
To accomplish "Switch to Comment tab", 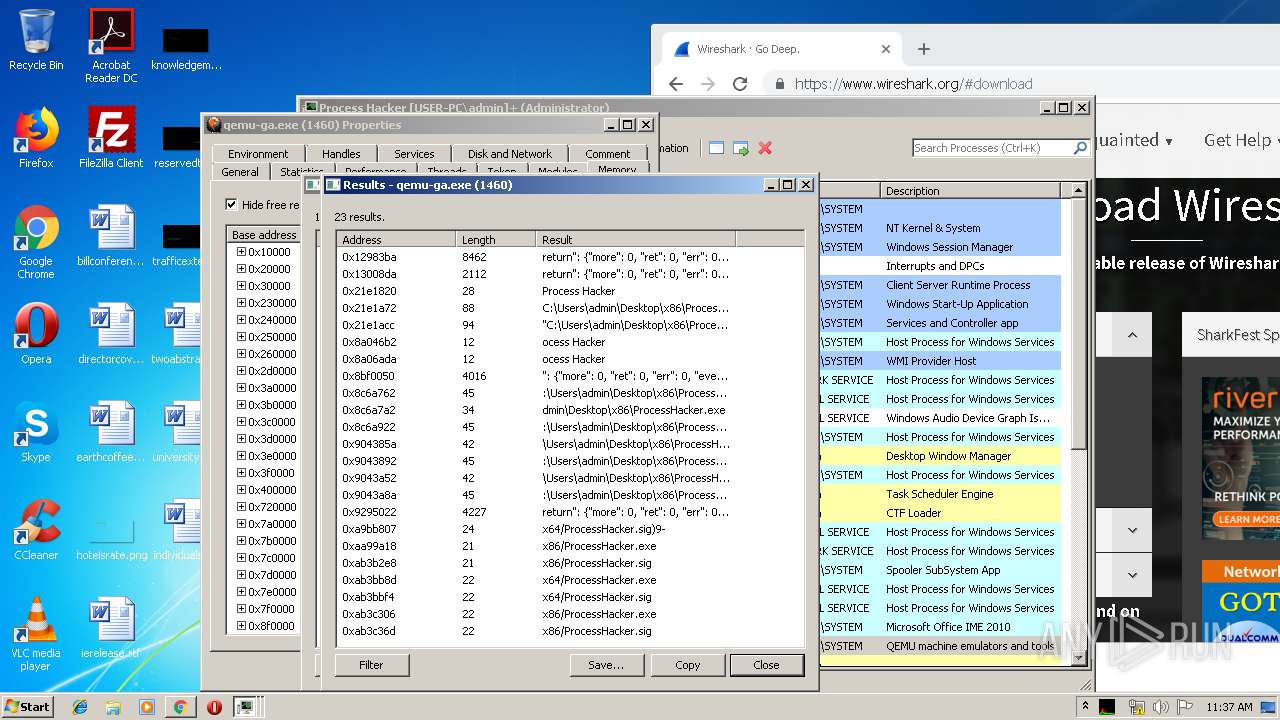I will [x=608, y=154].
